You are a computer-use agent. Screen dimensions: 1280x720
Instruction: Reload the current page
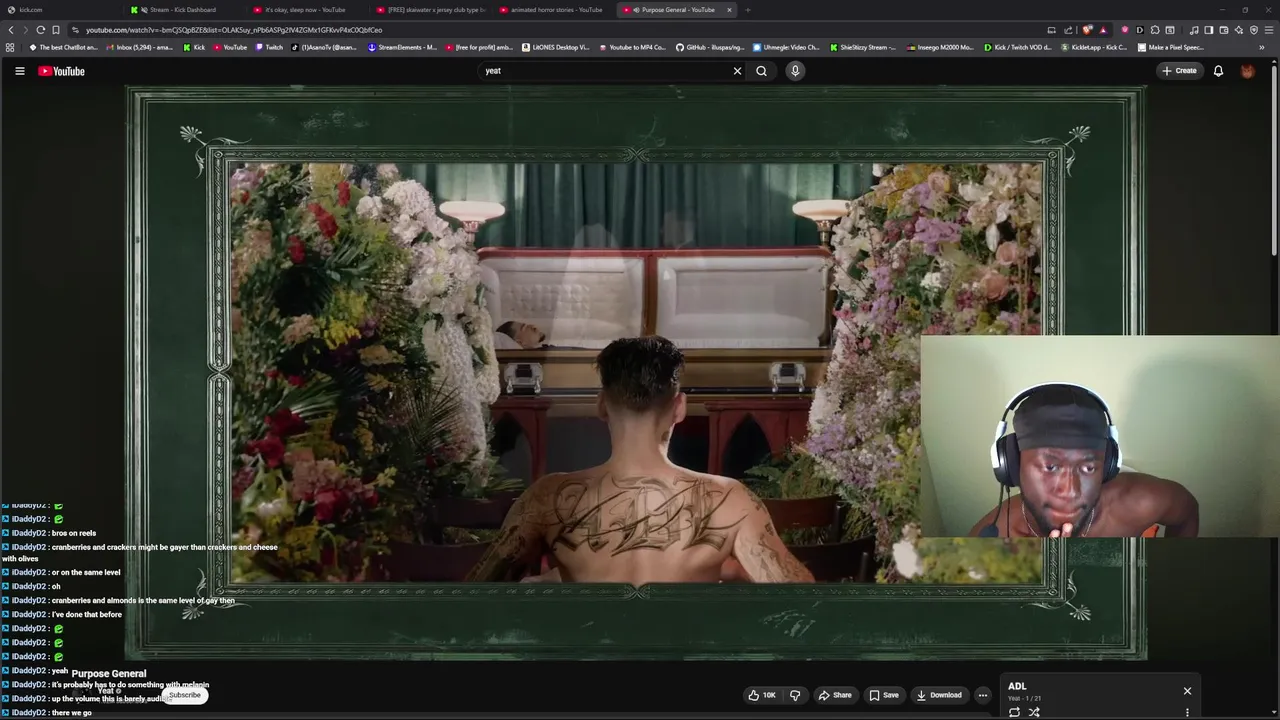(x=40, y=30)
